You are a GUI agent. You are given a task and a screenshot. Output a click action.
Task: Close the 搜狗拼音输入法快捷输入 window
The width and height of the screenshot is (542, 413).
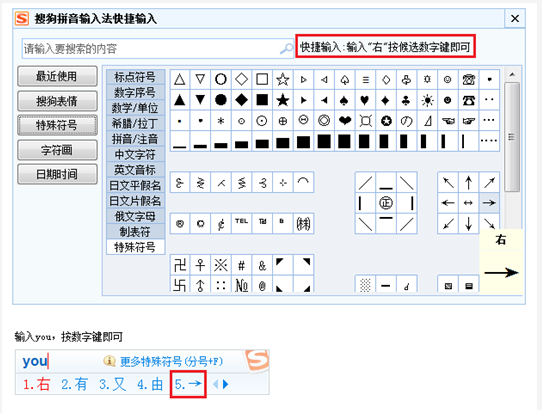(x=515, y=18)
